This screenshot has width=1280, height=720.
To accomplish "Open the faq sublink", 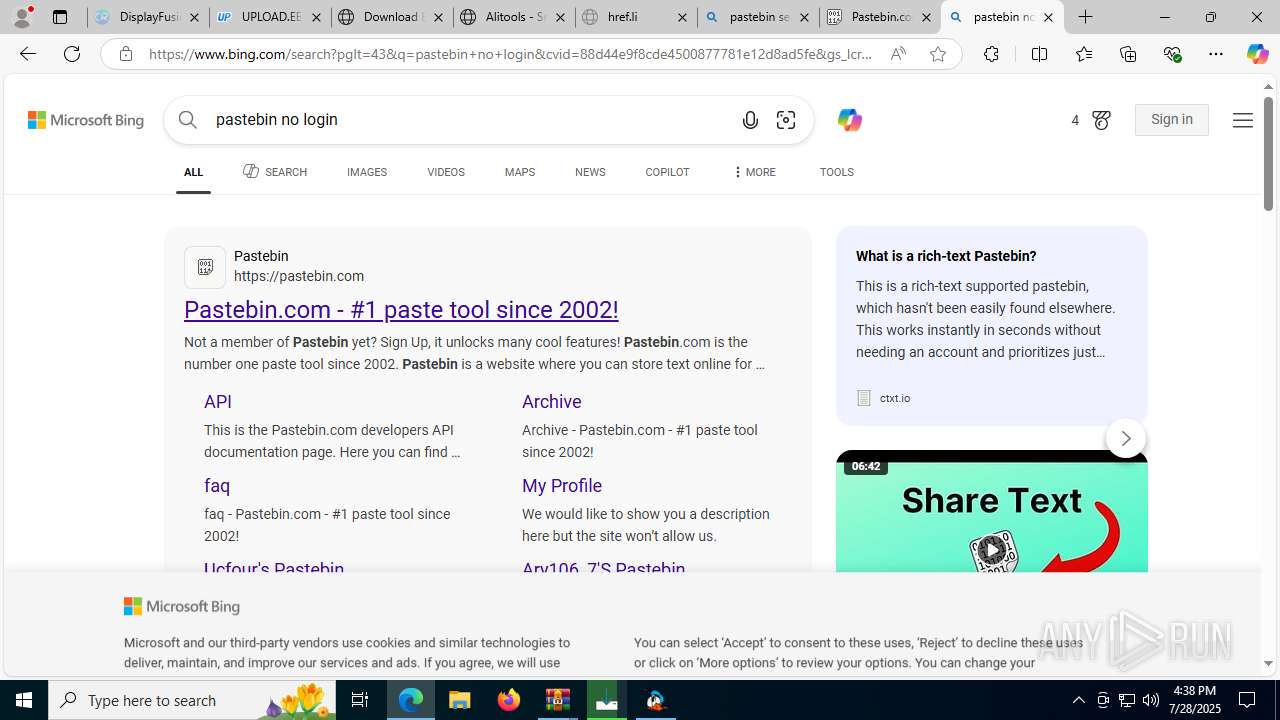I will pos(217,486).
